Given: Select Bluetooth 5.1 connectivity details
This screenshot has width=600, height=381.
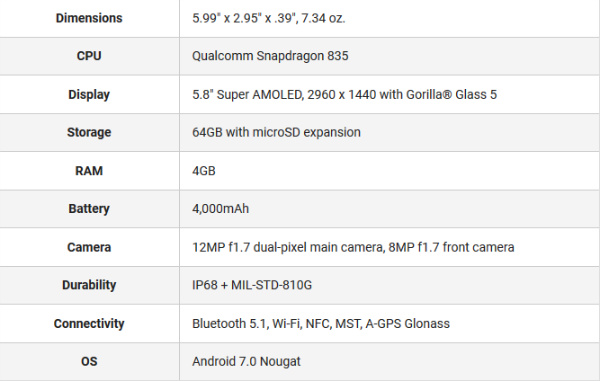Looking at the screenshot, I should [x=321, y=324].
